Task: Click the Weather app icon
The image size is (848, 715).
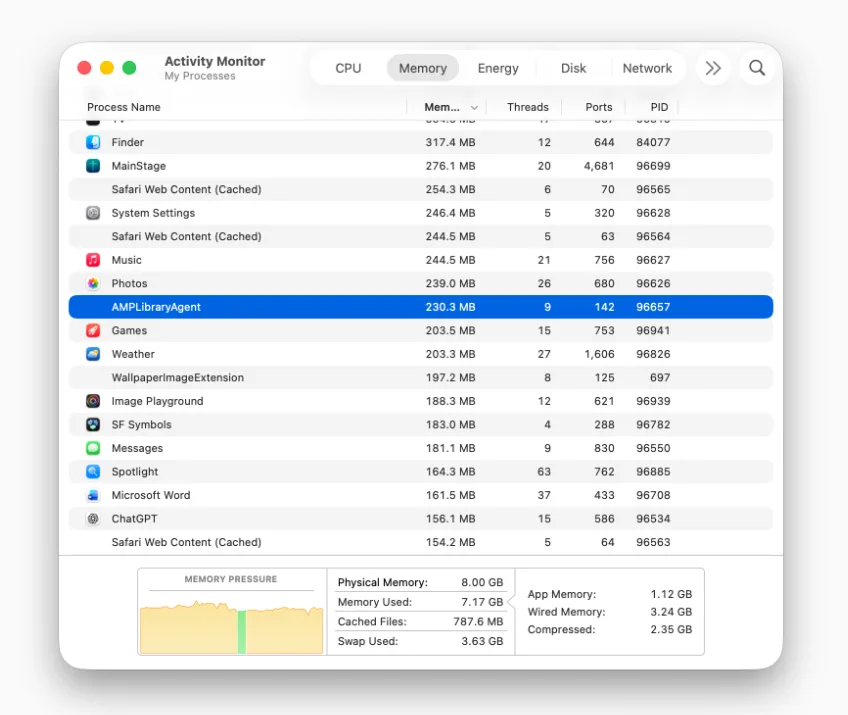Action: pyautogui.click(x=93, y=354)
